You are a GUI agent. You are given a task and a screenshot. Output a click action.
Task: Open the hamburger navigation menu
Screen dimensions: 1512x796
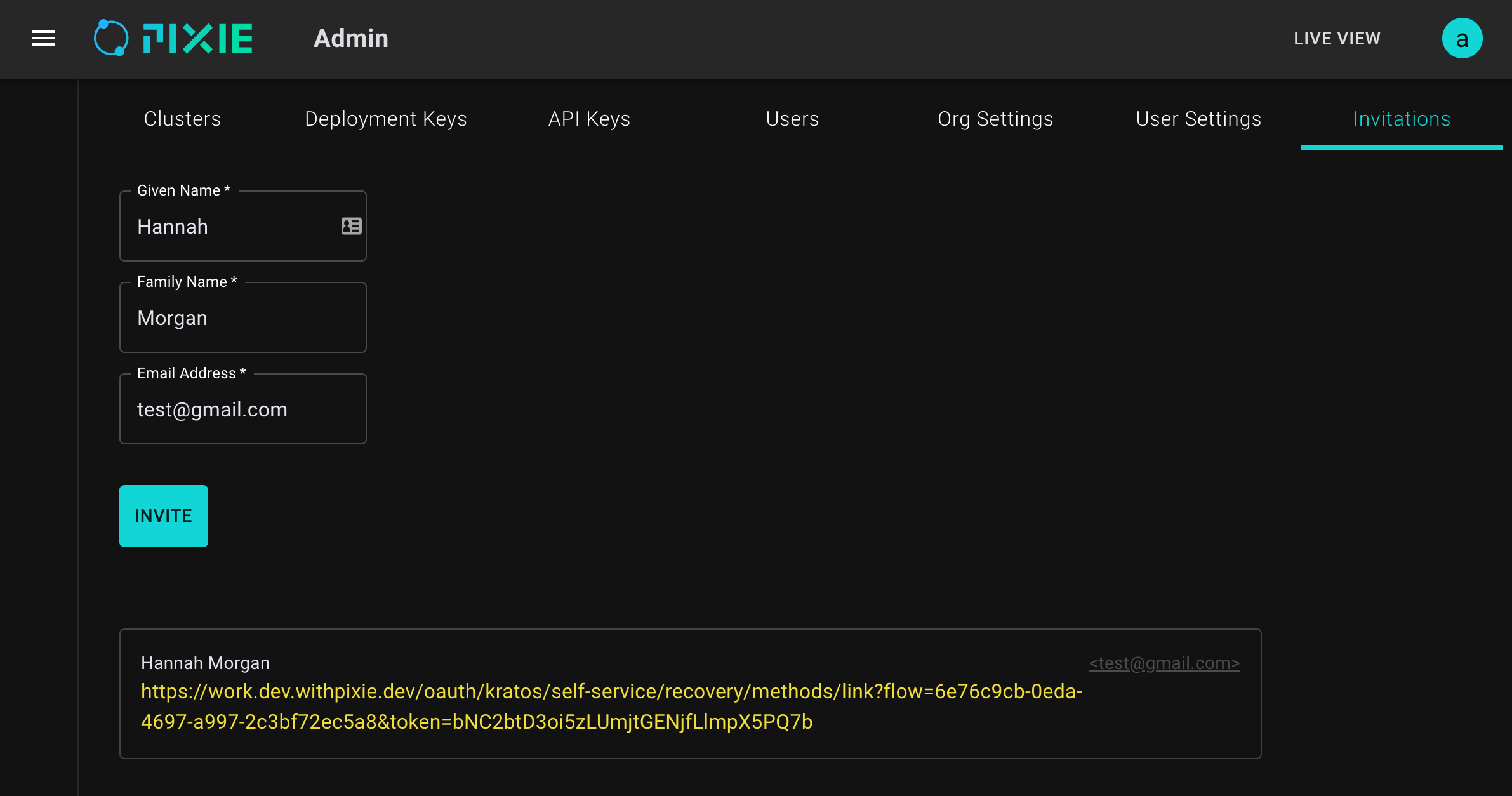click(43, 38)
